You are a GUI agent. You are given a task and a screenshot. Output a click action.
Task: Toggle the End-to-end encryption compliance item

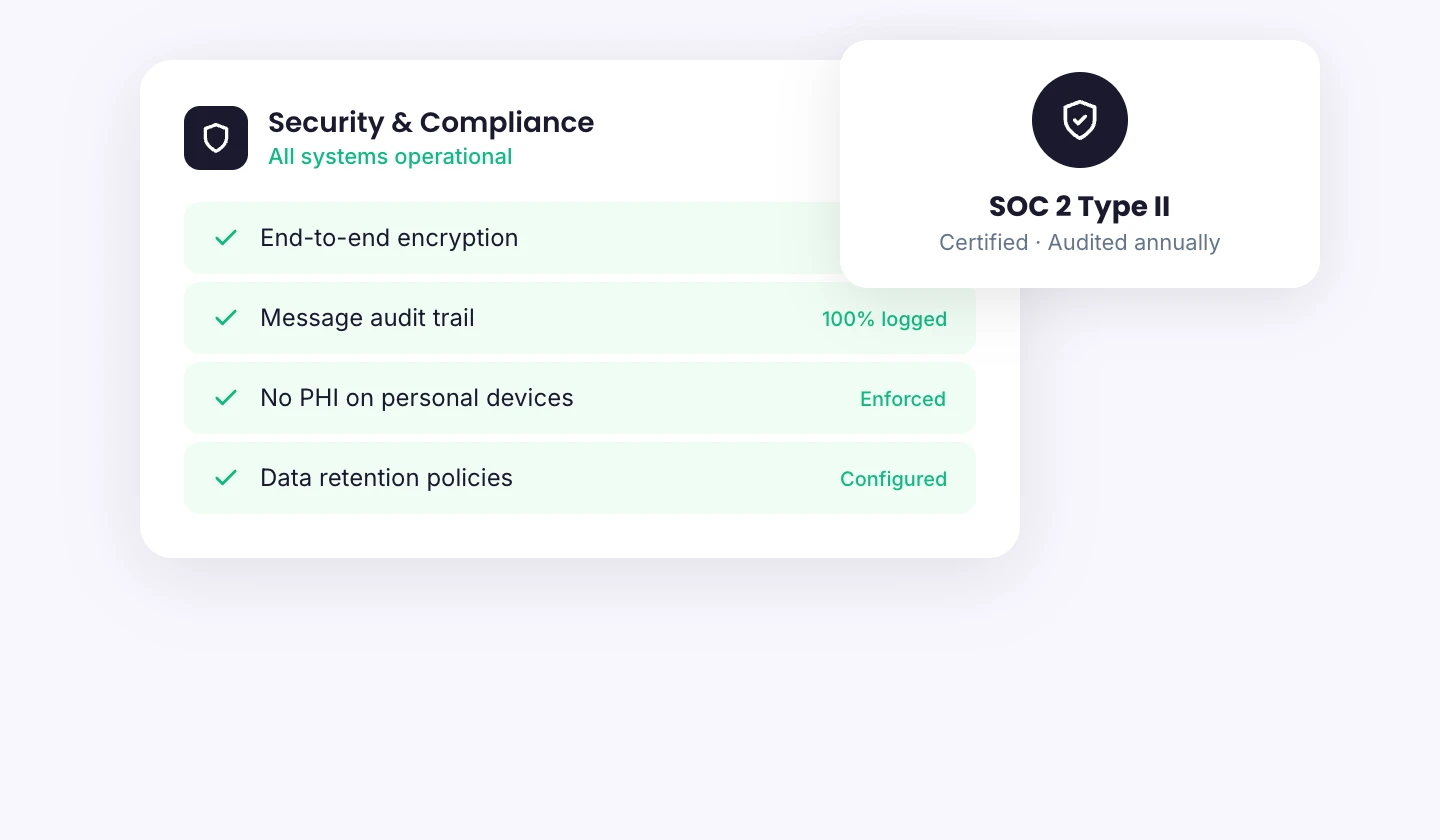click(580, 238)
